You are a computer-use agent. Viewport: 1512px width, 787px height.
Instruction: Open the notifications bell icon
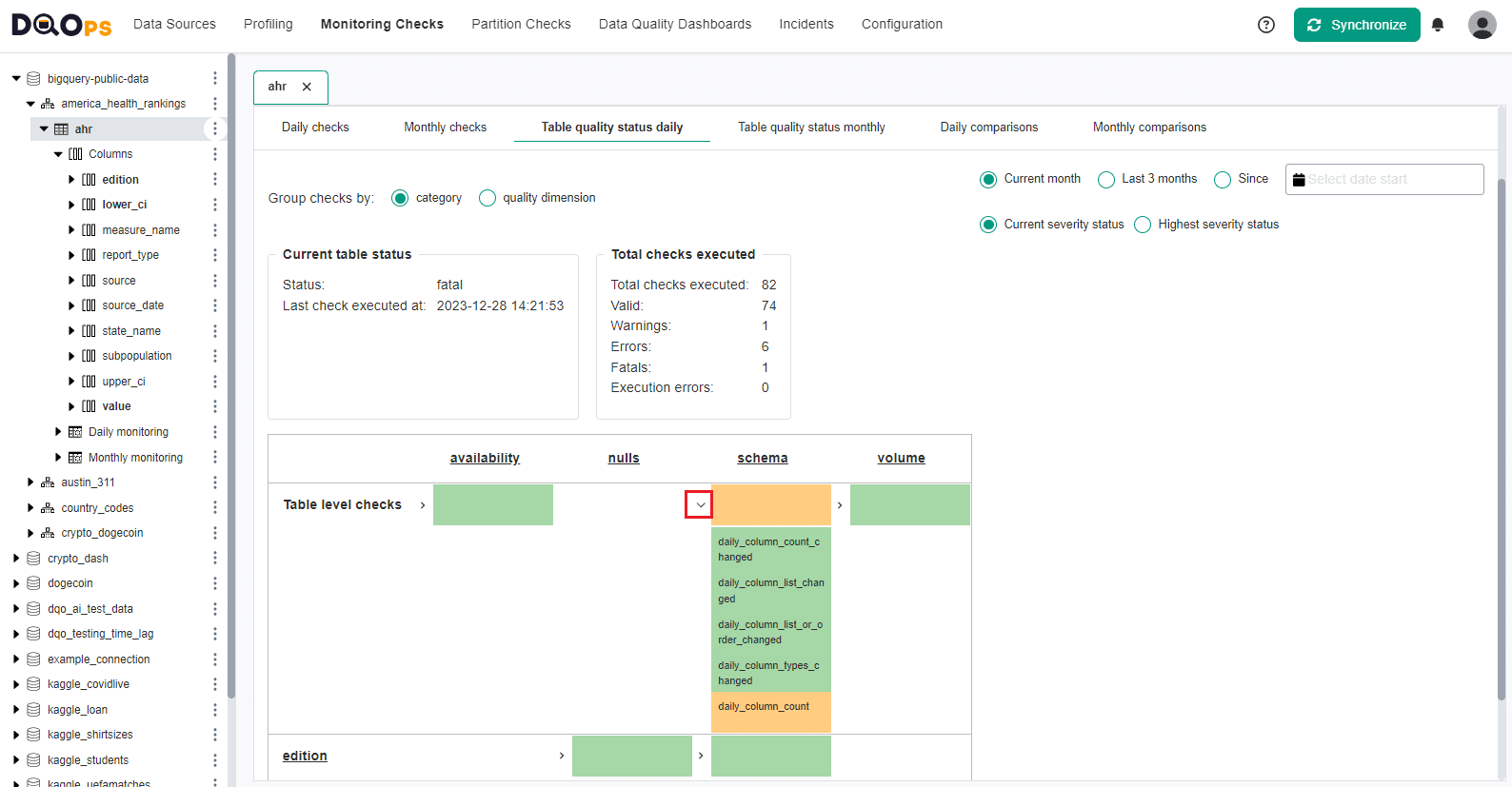(x=1438, y=25)
